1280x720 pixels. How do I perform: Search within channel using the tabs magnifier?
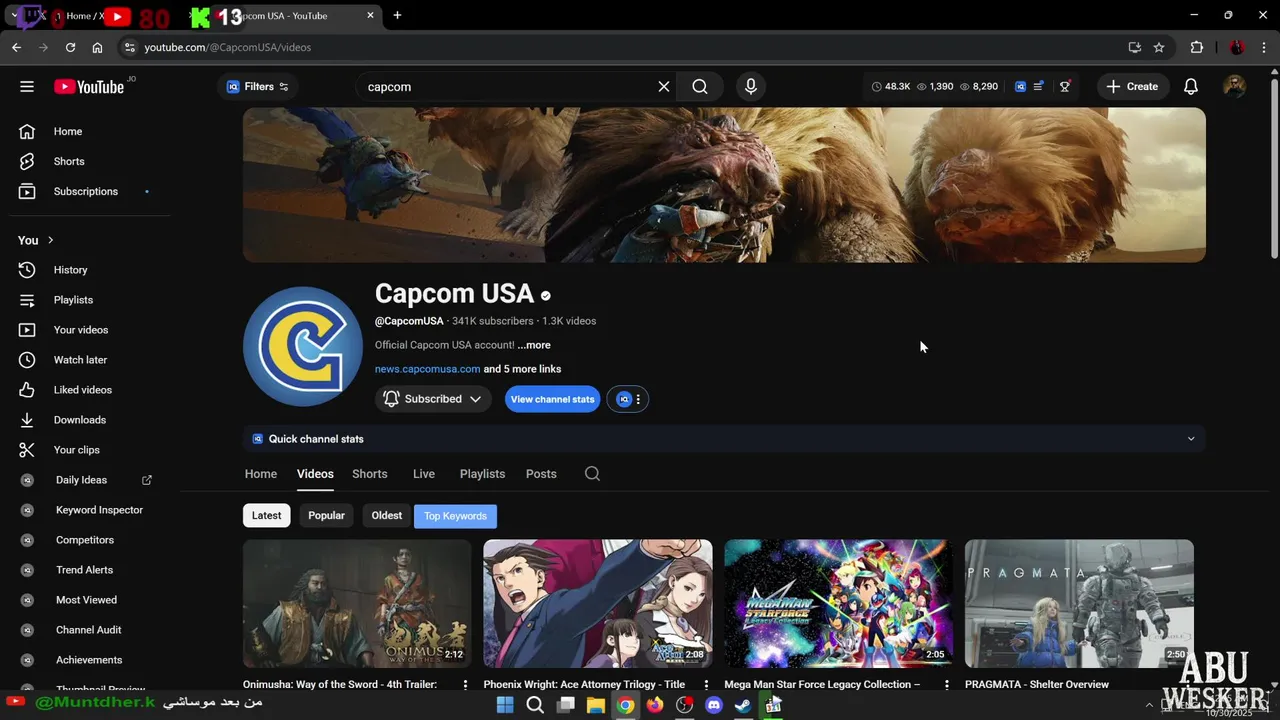coord(592,474)
